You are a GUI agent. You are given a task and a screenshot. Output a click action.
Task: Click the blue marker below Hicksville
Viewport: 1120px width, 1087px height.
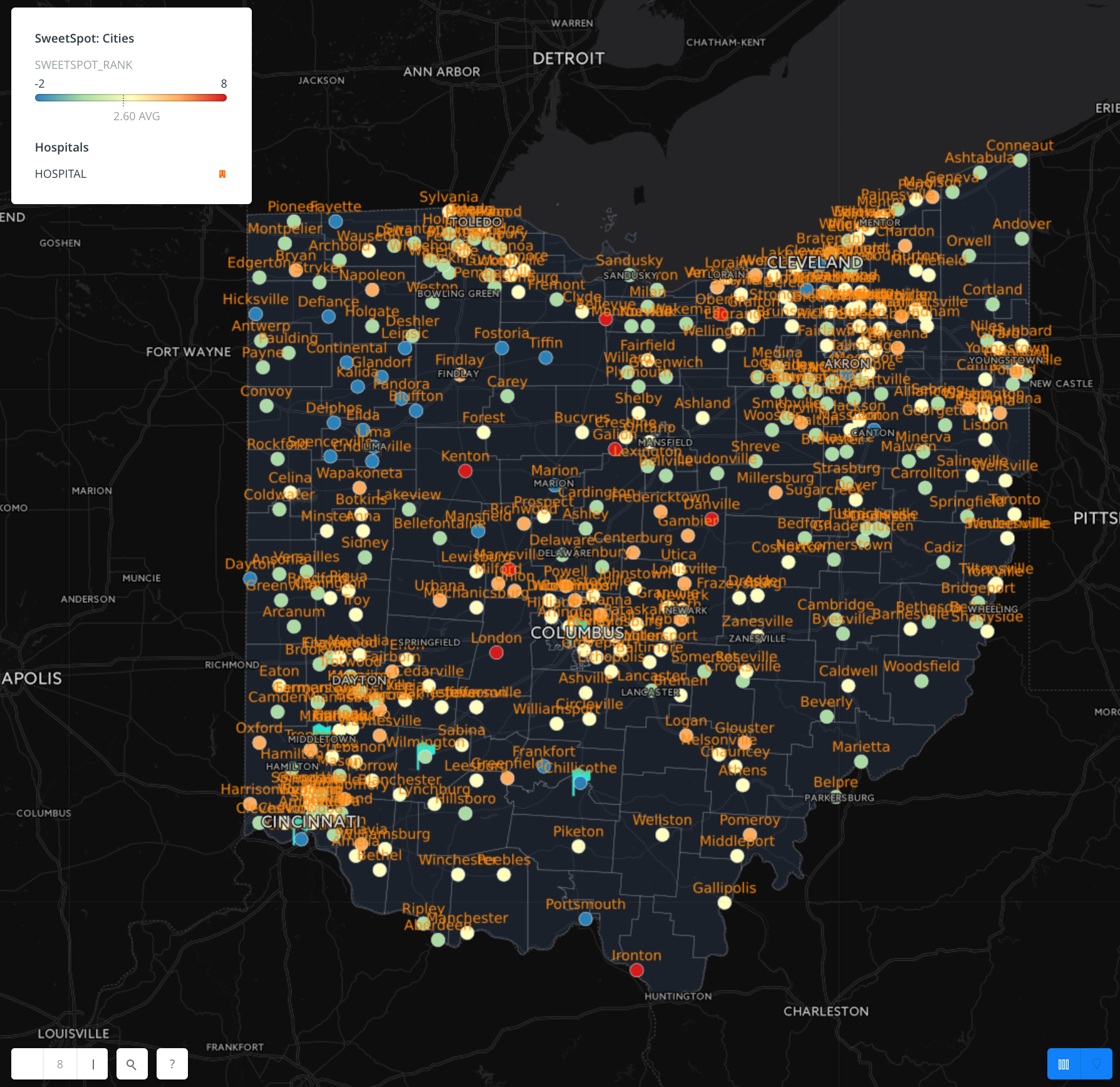click(x=256, y=314)
